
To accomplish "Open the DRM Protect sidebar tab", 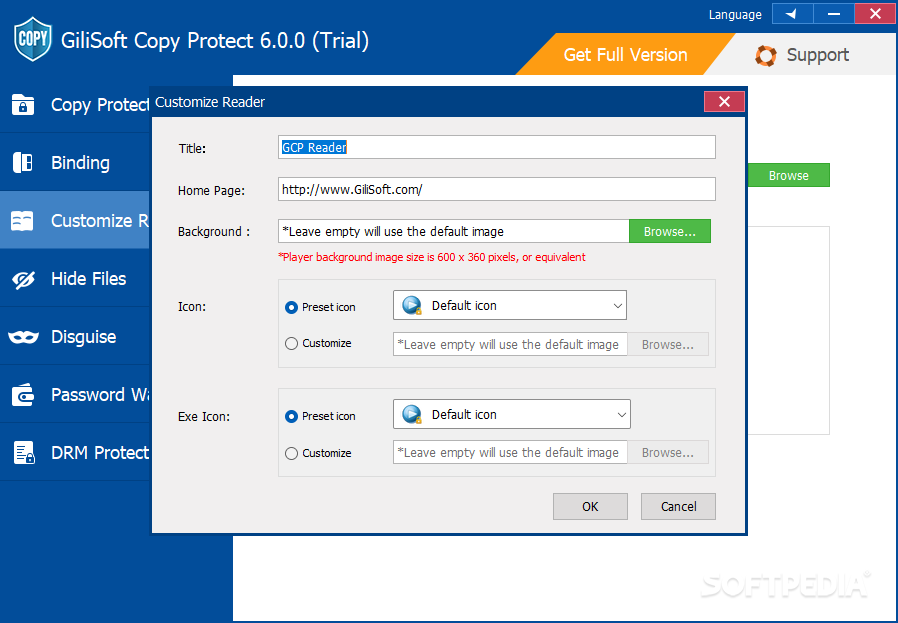I will (74, 452).
